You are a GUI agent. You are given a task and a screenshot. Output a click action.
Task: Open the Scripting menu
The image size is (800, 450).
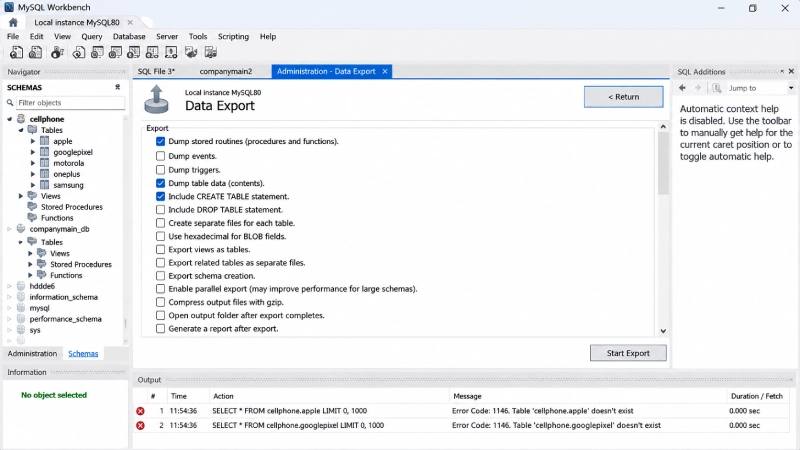point(233,37)
